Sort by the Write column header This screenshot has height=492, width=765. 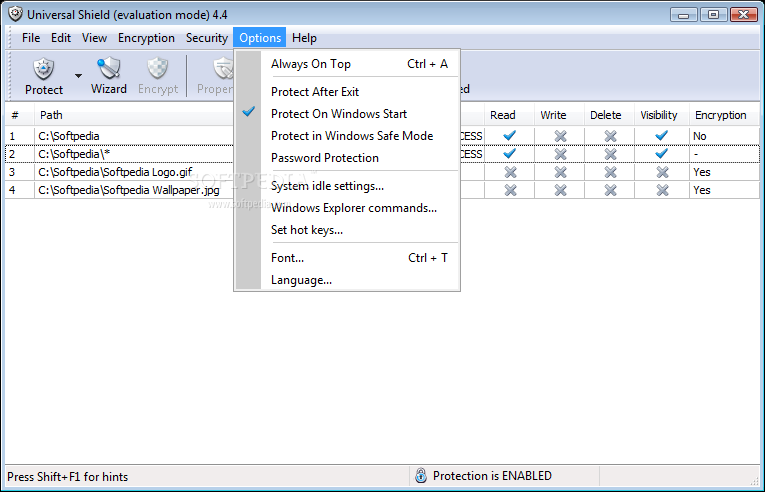tap(560, 115)
